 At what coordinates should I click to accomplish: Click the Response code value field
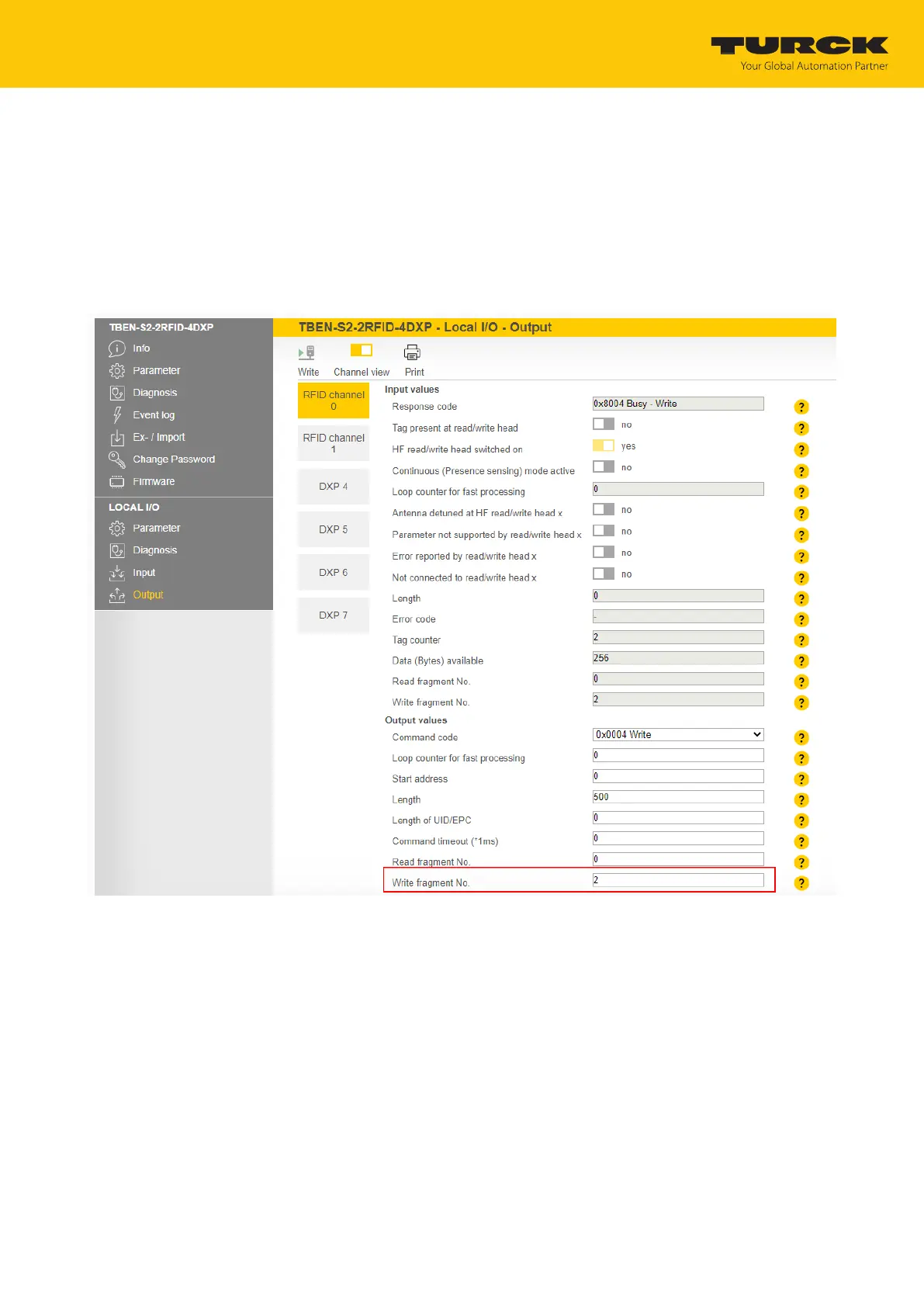[678, 404]
